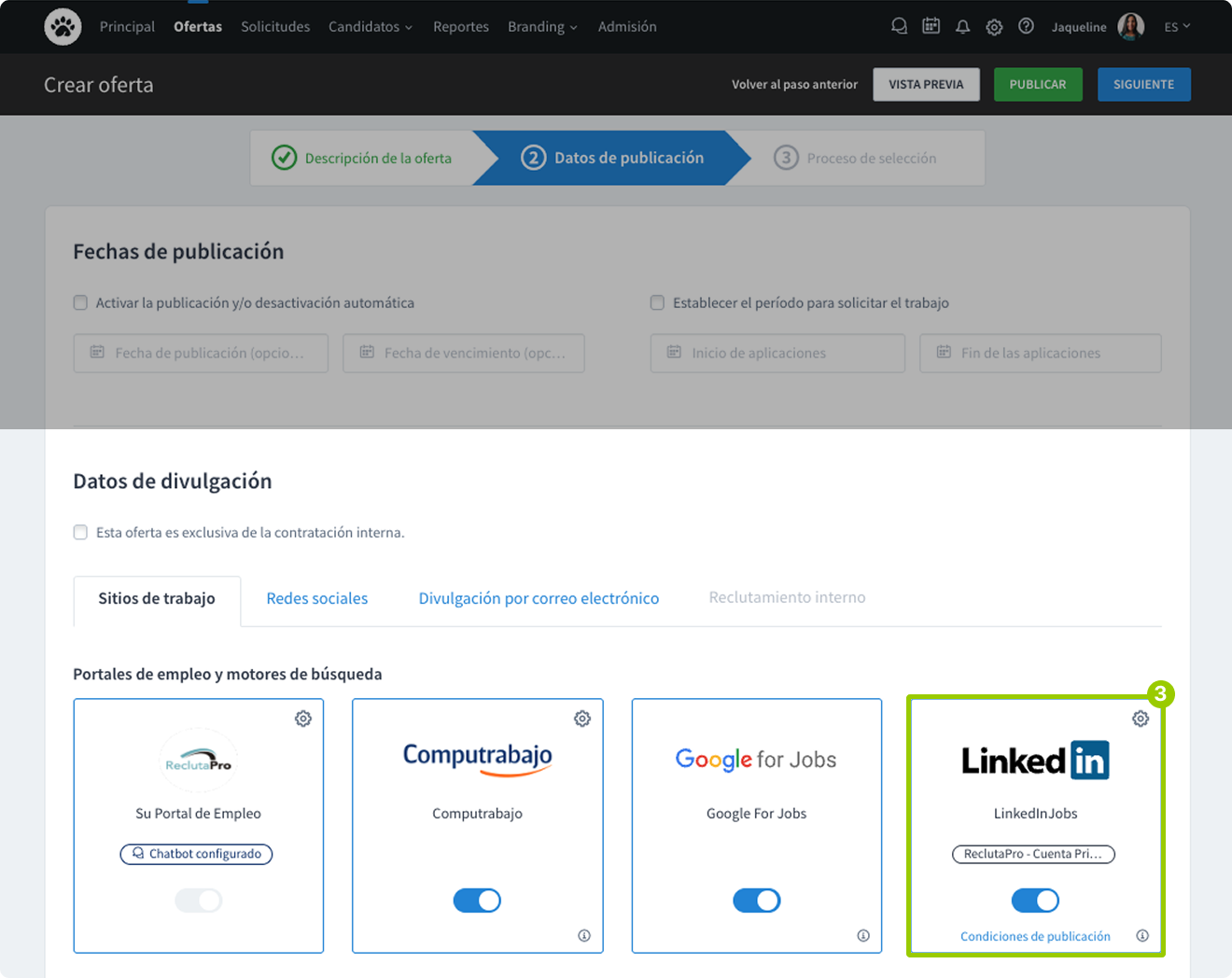Check 'Activar la publicación y/o desactivación automática'
The image size is (1232, 978).
pos(80,302)
